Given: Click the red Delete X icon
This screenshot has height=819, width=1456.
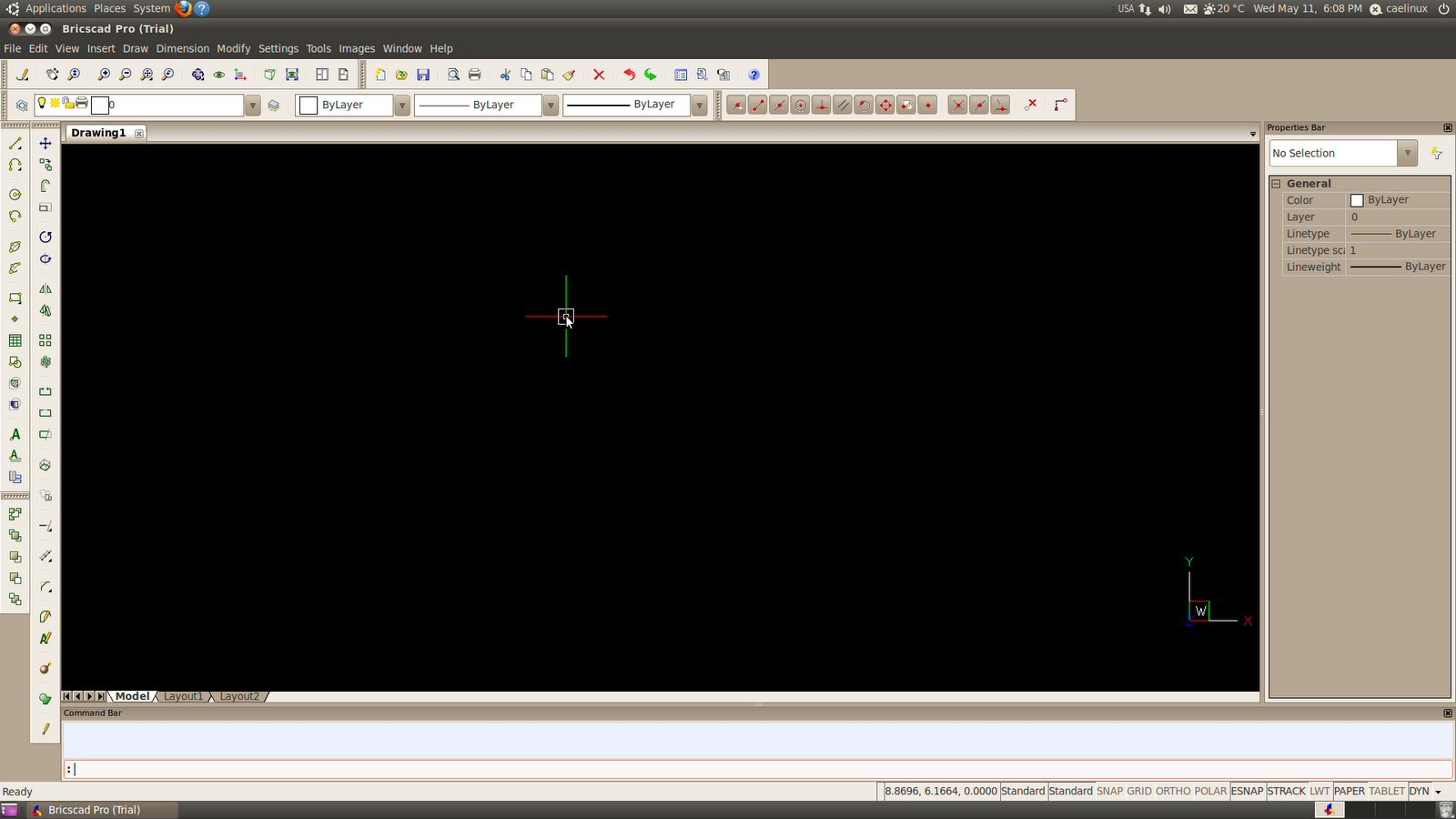Looking at the screenshot, I should coord(599,75).
